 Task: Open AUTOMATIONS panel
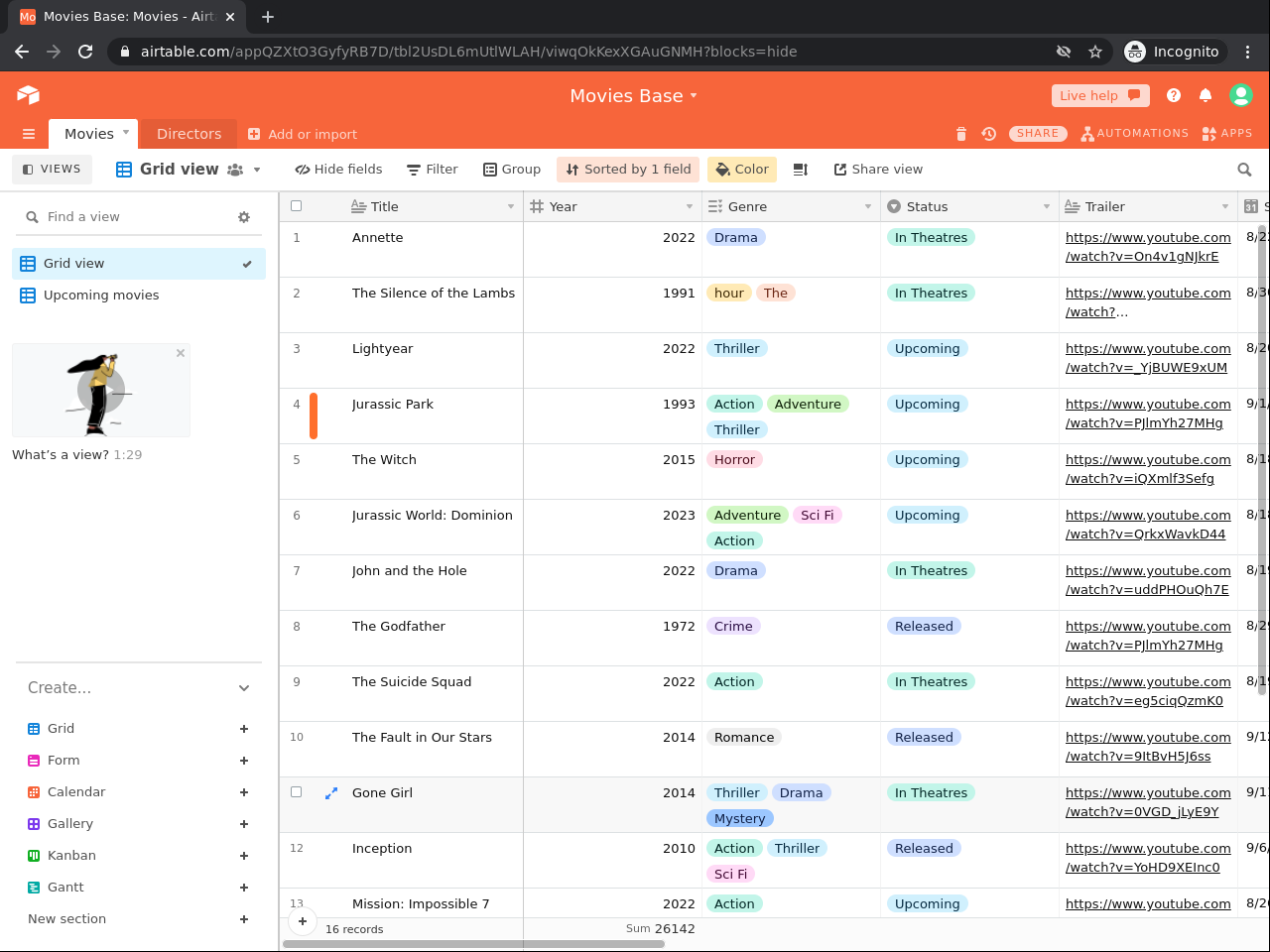(x=1134, y=134)
